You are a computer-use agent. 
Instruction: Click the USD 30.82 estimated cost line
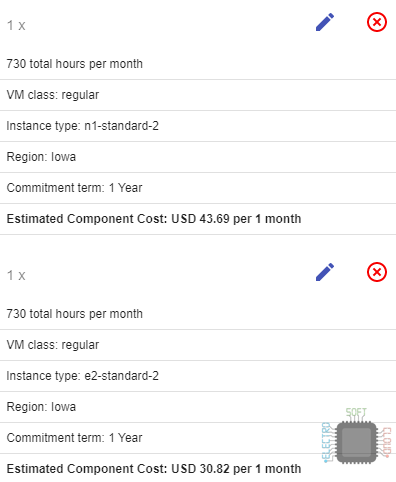[154, 469]
